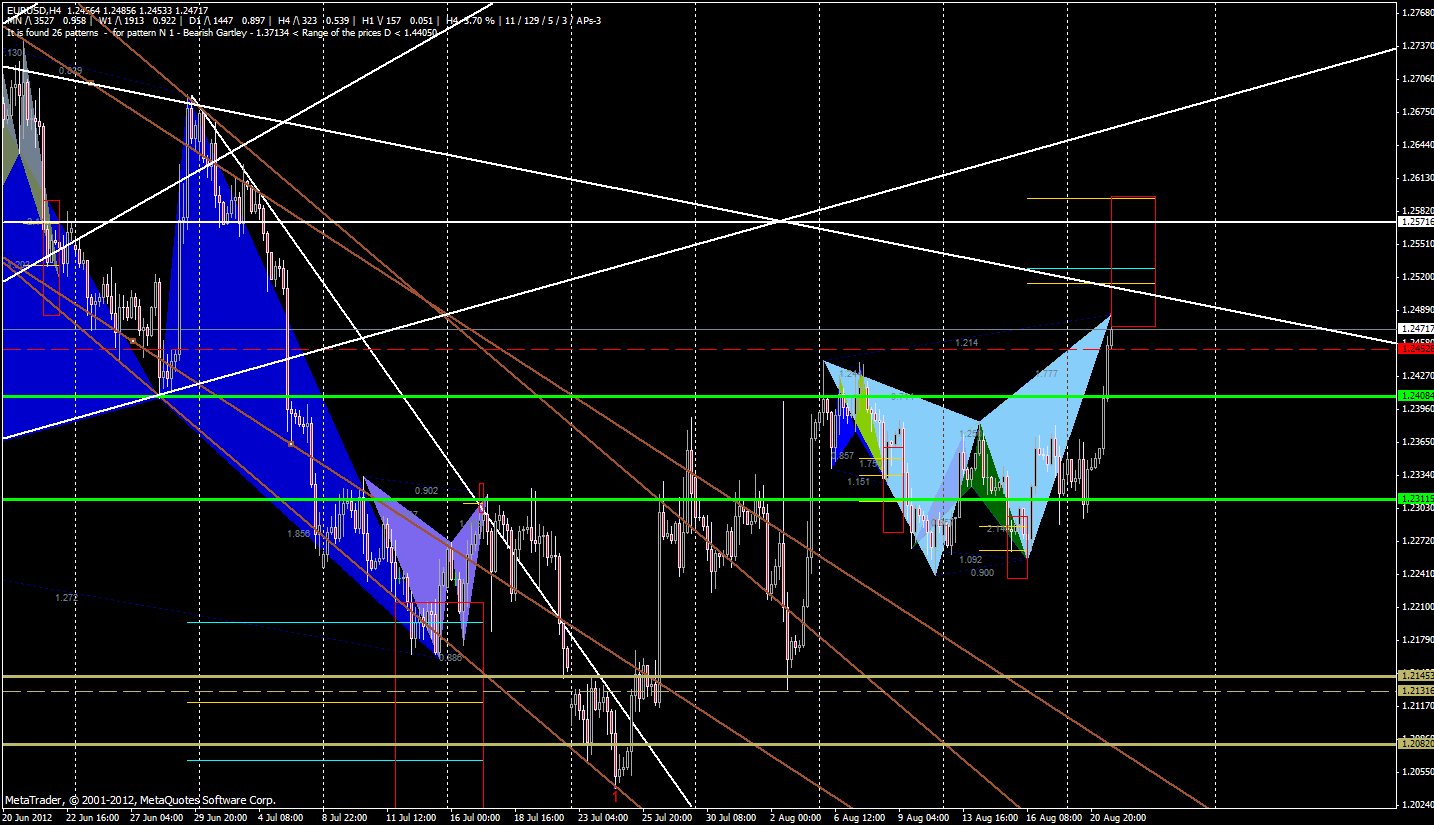Click the 1.25200 price axis label
The height and width of the screenshot is (825, 1434).
[x=1416, y=277]
